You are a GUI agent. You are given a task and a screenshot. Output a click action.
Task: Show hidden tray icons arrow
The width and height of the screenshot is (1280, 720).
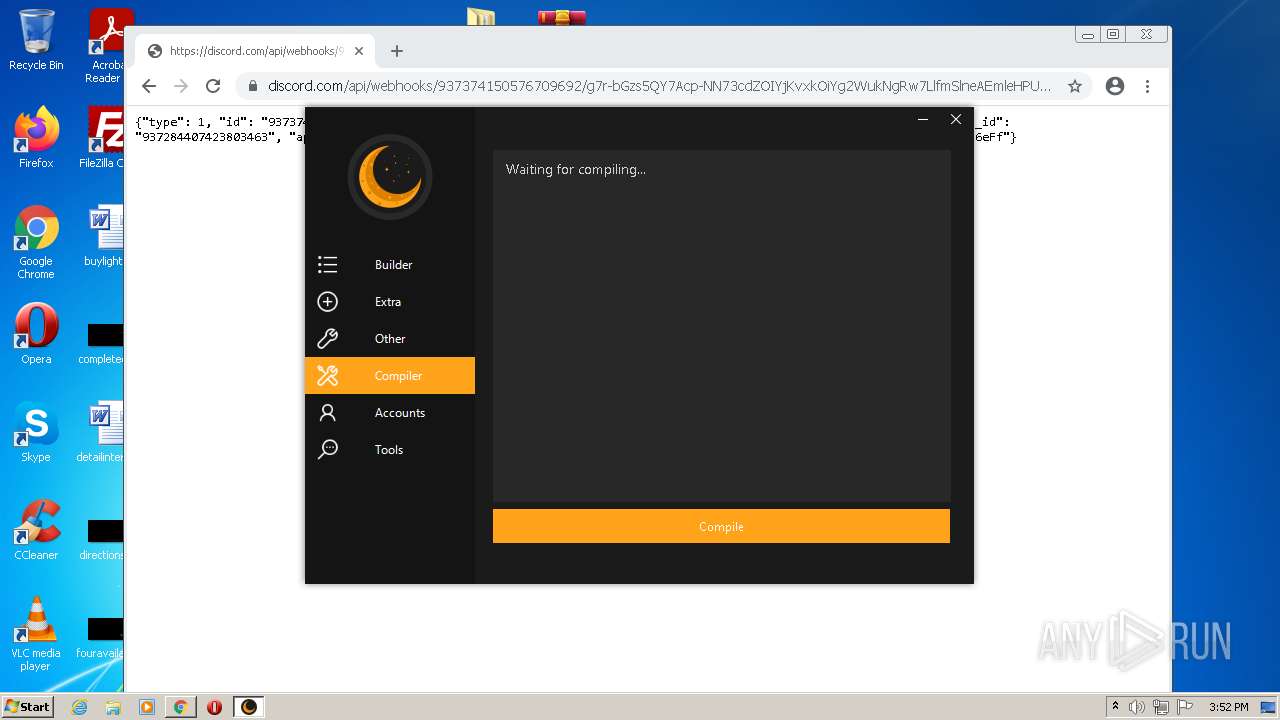[1115, 707]
